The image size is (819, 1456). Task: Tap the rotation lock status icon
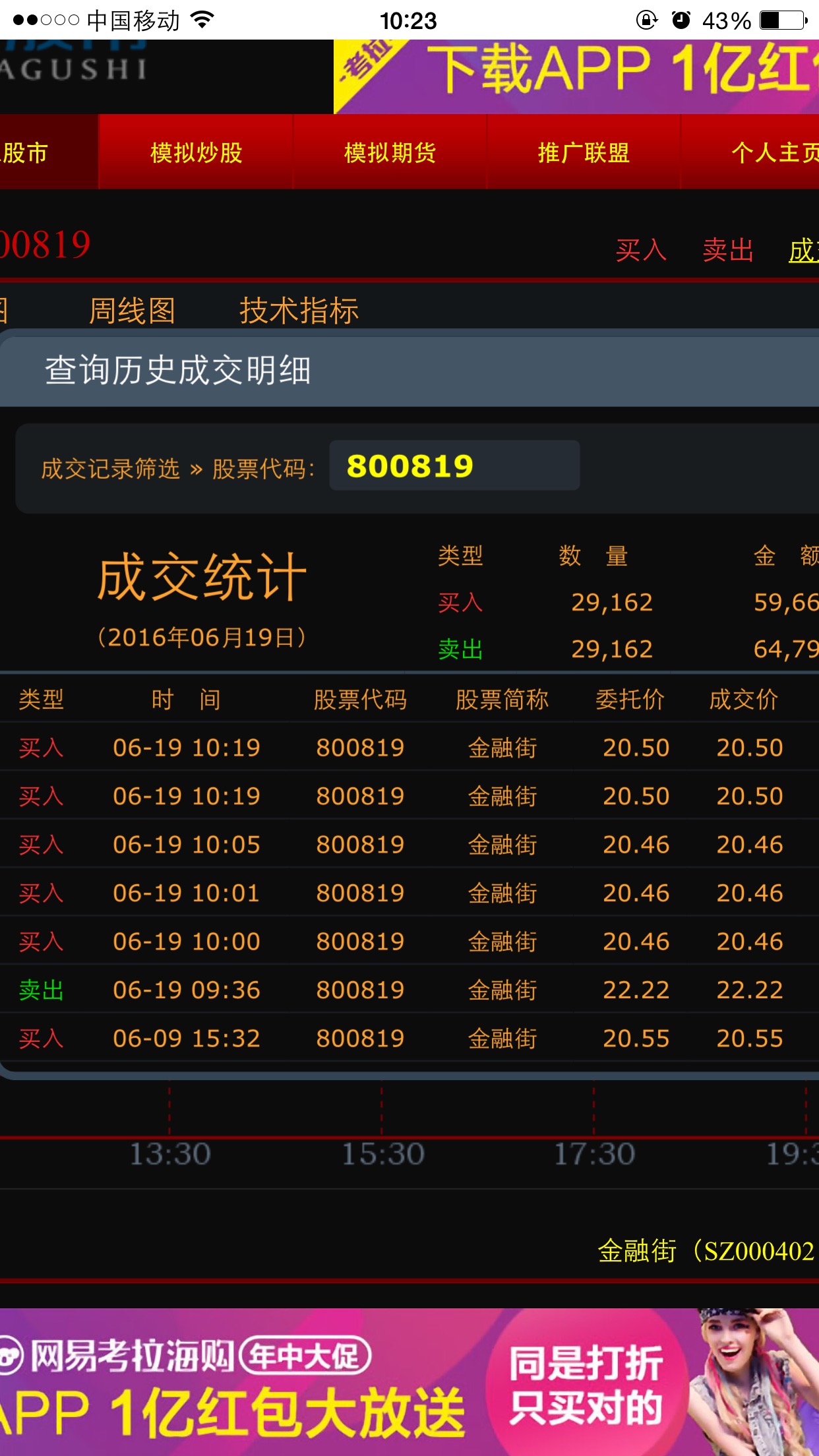click(x=646, y=20)
